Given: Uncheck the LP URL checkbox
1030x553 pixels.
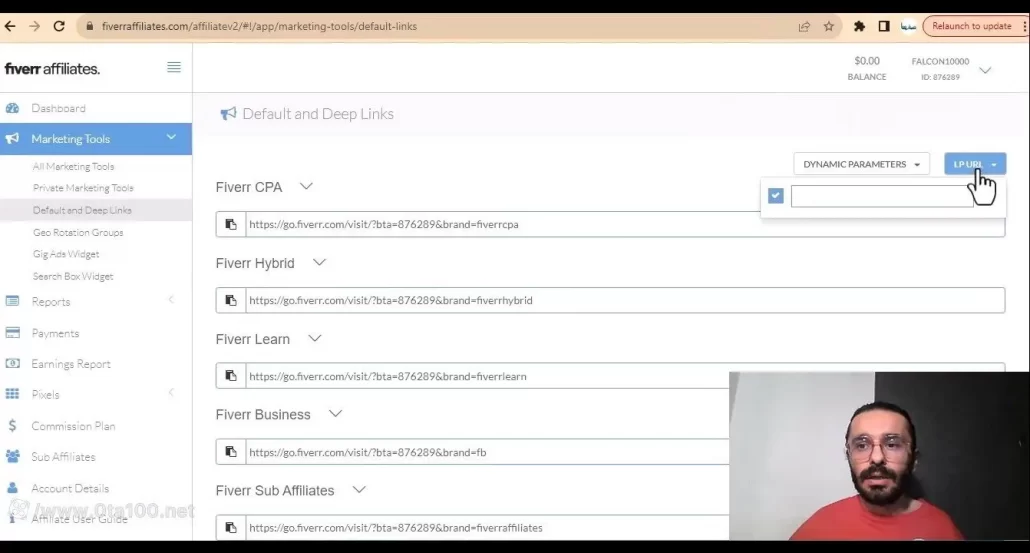Looking at the screenshot, I should tap(775, 196).
